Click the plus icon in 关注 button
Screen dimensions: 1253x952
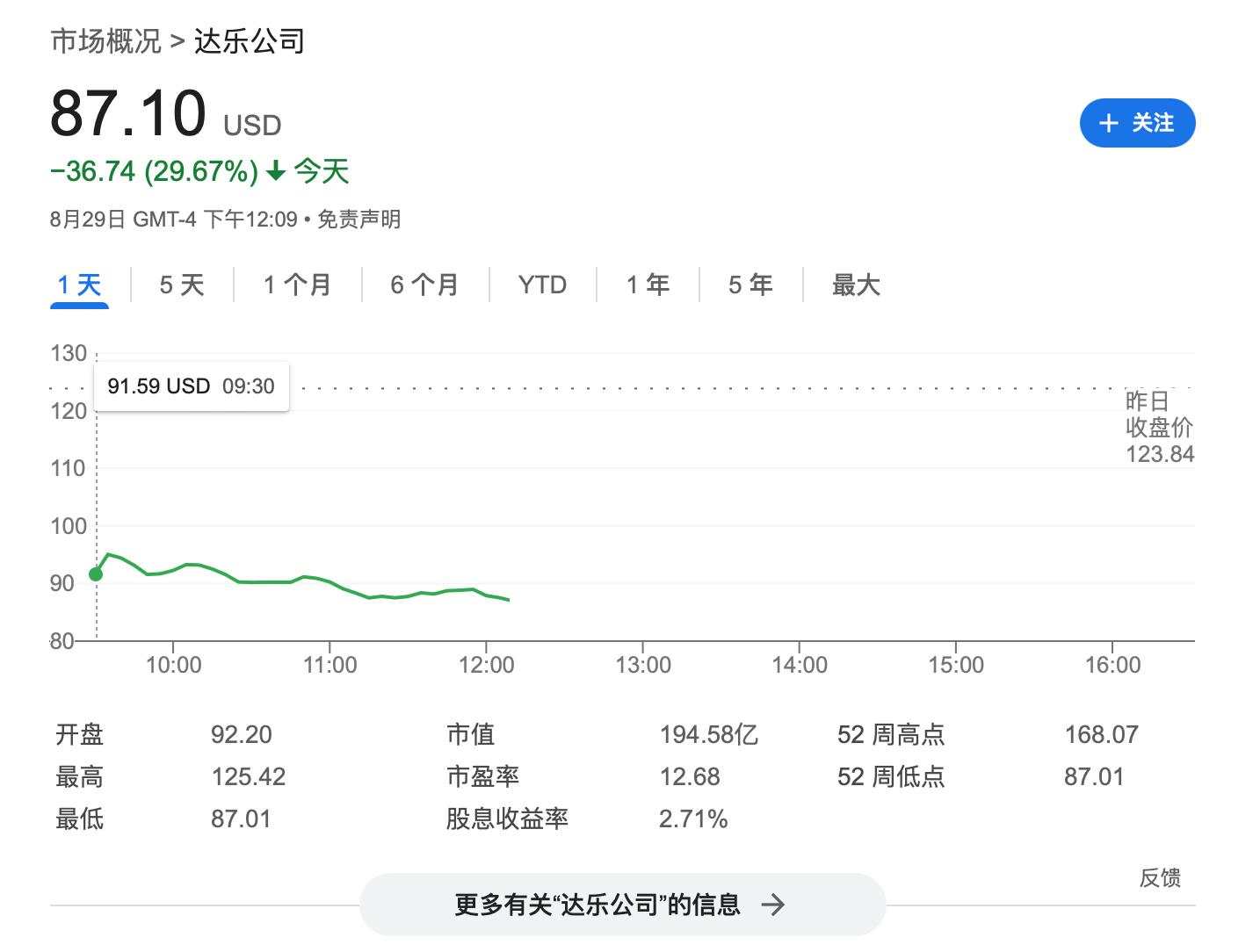pos(1109,123)
